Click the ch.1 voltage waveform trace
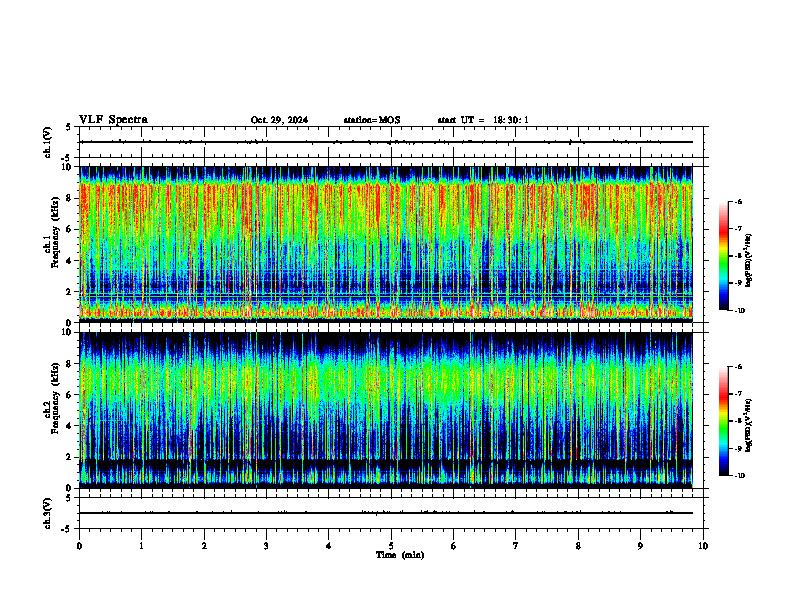 point(386,142)
